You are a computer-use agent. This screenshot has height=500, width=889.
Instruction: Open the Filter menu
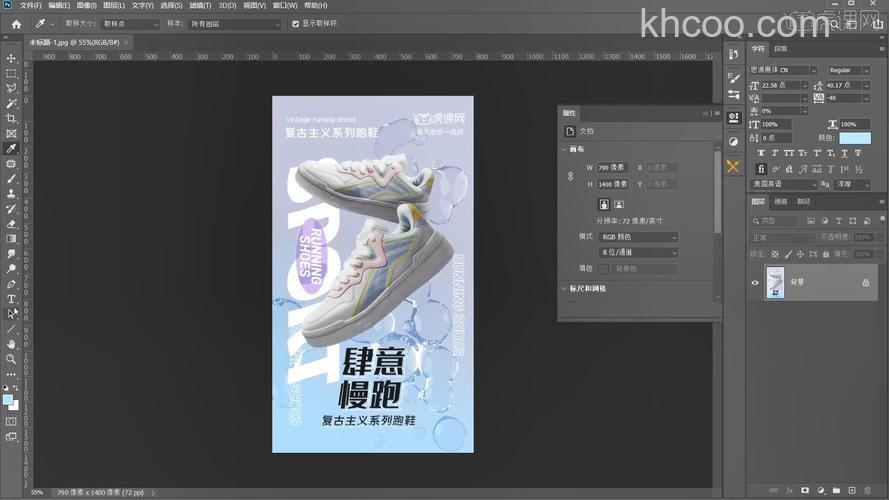(x=200, y=5)
